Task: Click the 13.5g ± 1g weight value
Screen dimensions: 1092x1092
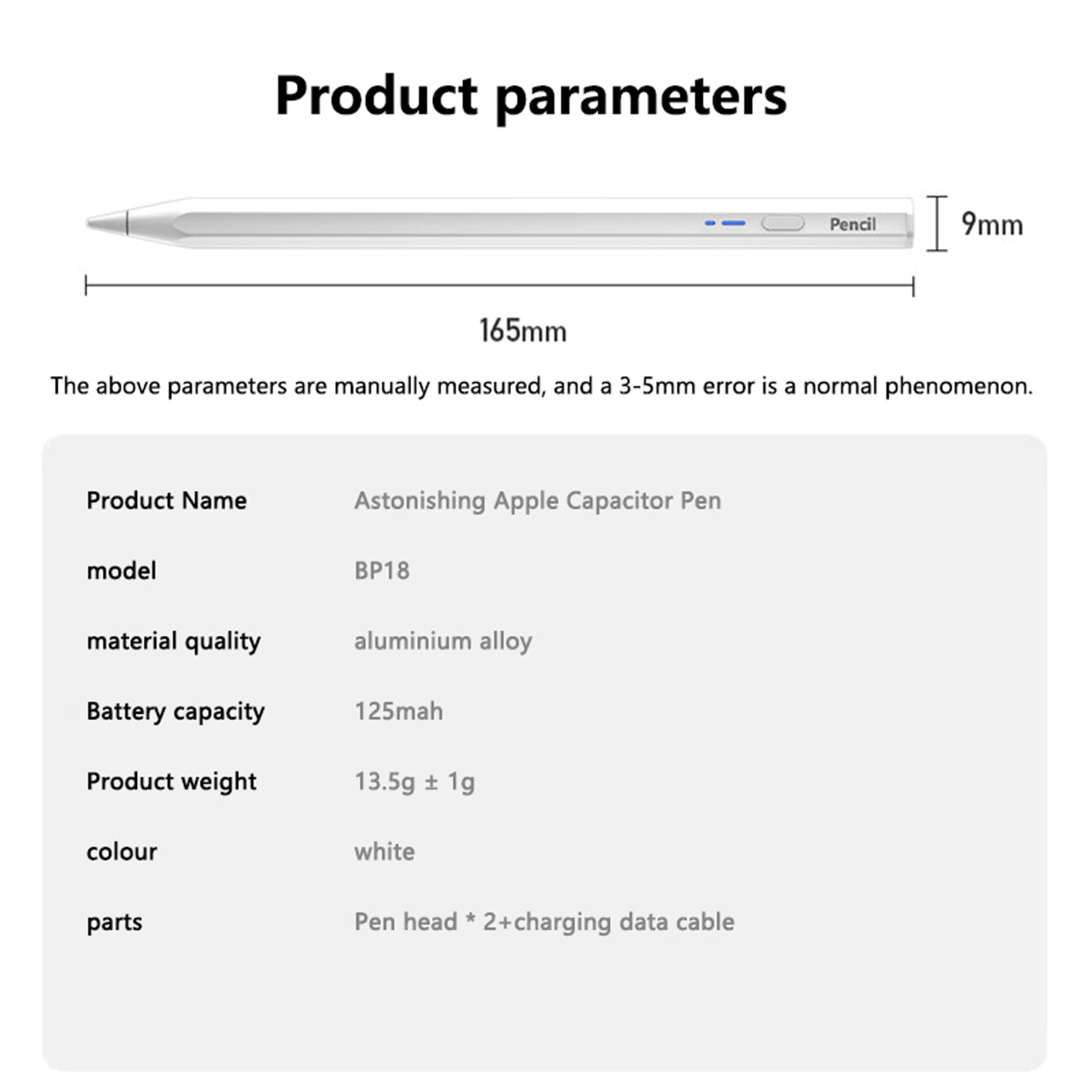Action: 415,782
